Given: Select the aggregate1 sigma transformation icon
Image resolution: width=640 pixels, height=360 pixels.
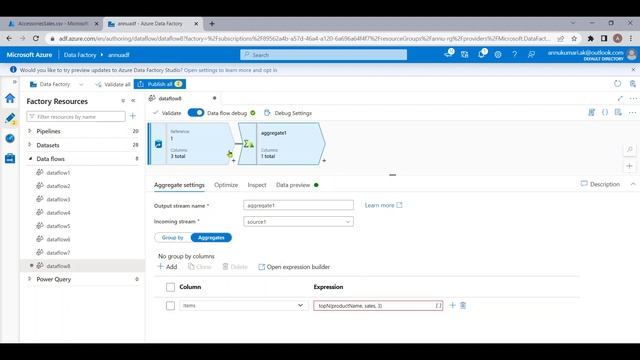Looking at the screenshot, I should tap(248, 144).
